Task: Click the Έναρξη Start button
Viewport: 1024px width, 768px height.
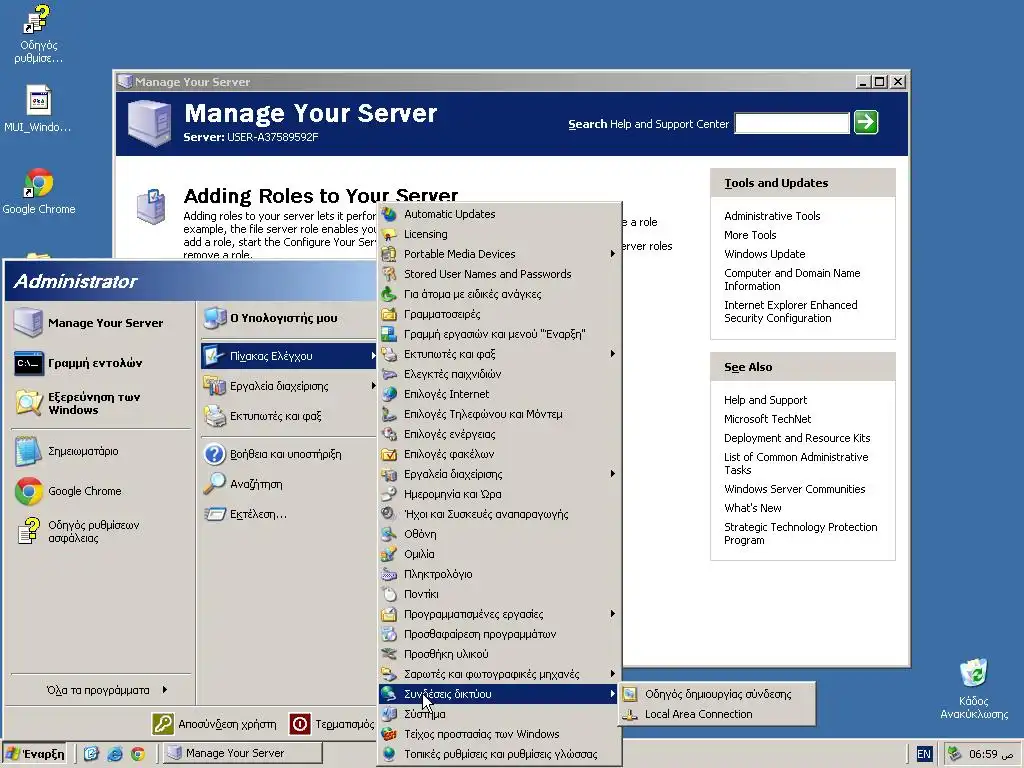Action: coord(35,754)
